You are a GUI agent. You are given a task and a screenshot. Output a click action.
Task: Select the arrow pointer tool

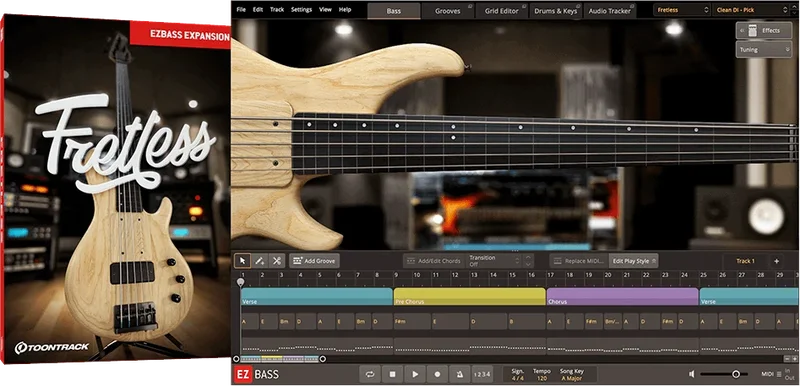tap(242, 261)
